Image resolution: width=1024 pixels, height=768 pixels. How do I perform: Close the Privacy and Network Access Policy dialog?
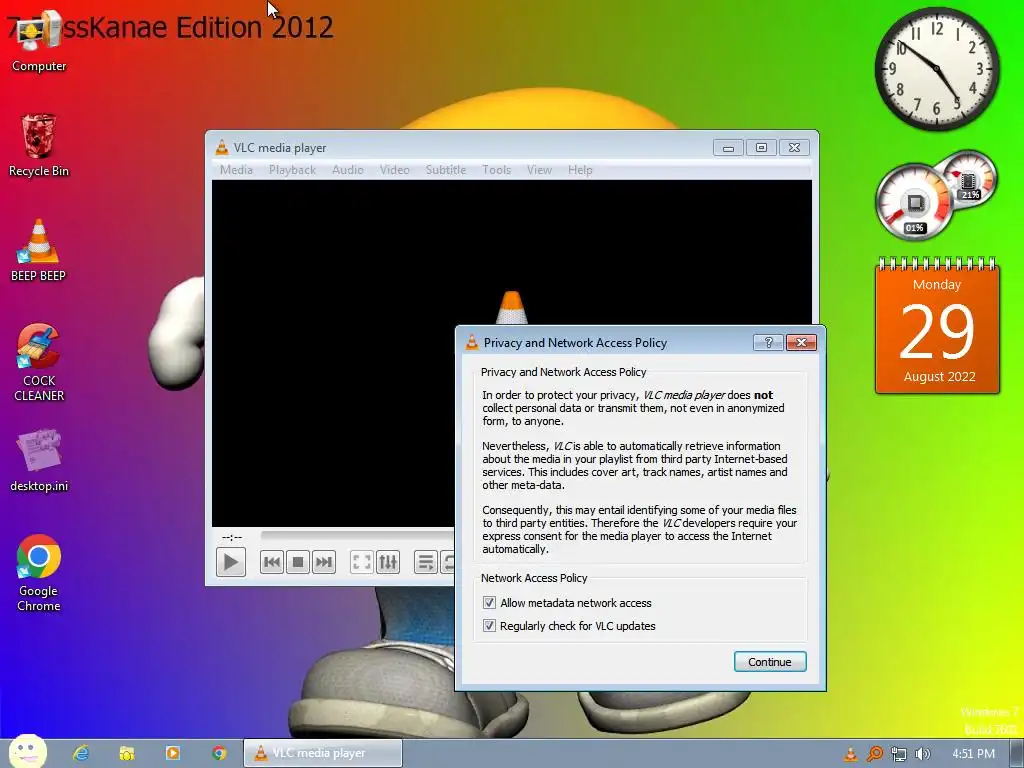[801, 342]
